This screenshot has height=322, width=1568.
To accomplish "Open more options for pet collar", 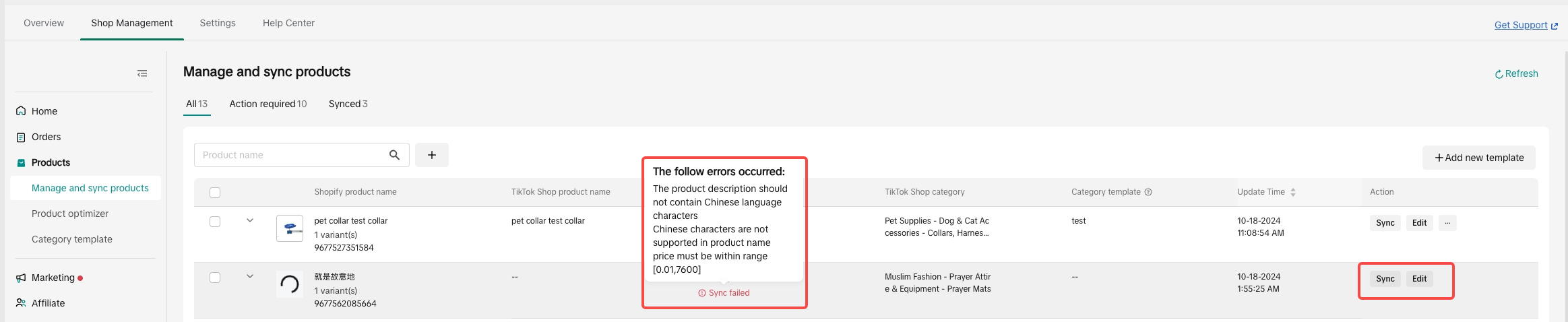I will (x=1447, y=223).
